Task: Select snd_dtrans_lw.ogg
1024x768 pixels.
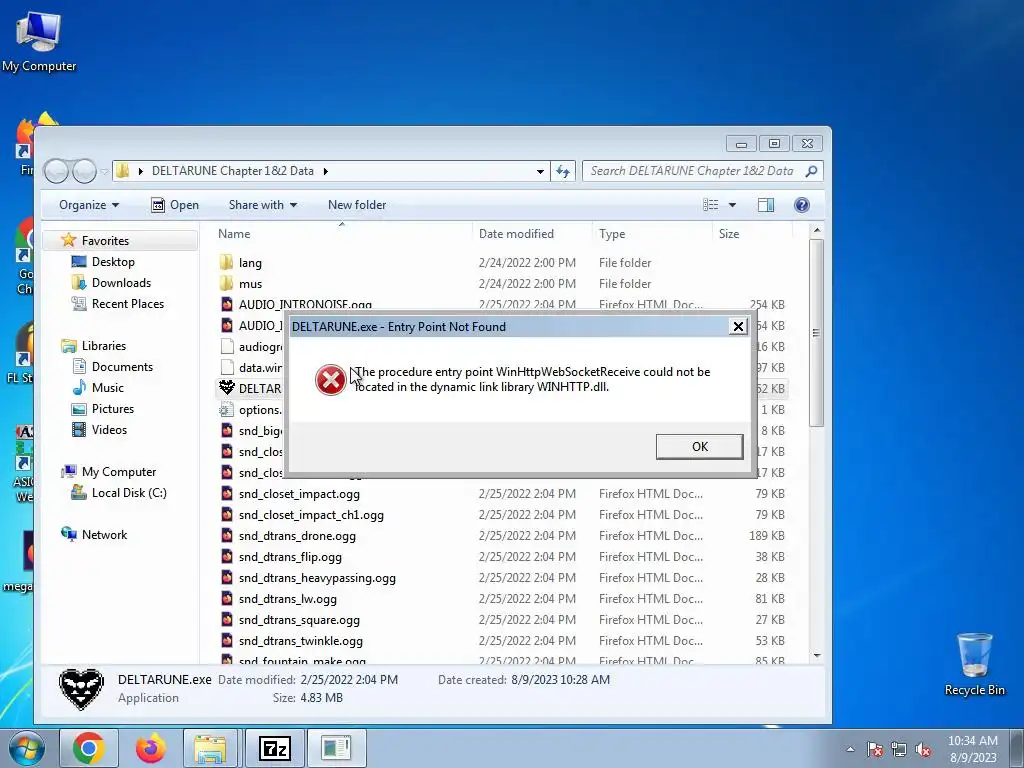Action: pyautogui.click(x=287, y=598)
